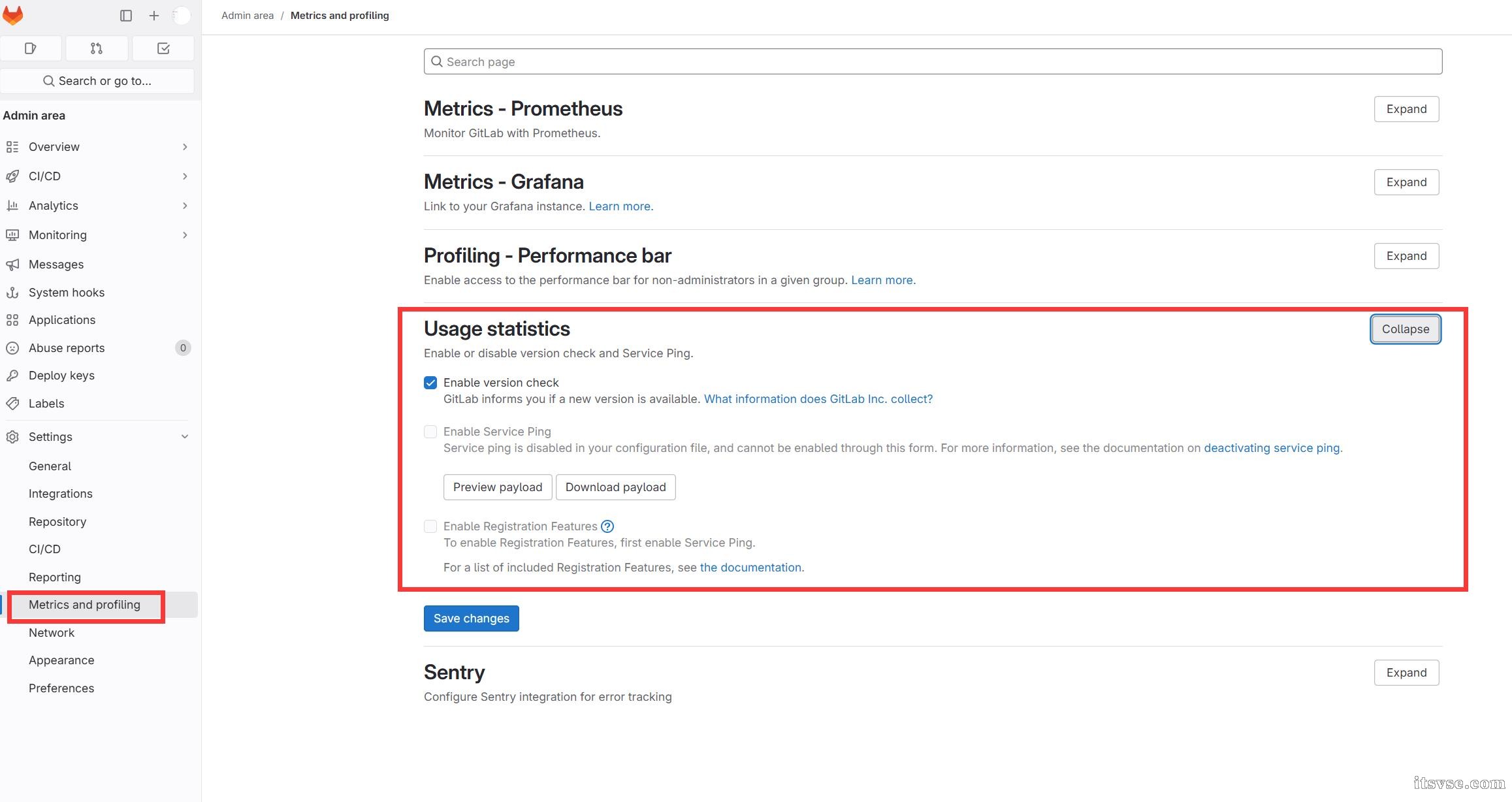
Task: Click System hooks anchor icon
Action: 12,293
